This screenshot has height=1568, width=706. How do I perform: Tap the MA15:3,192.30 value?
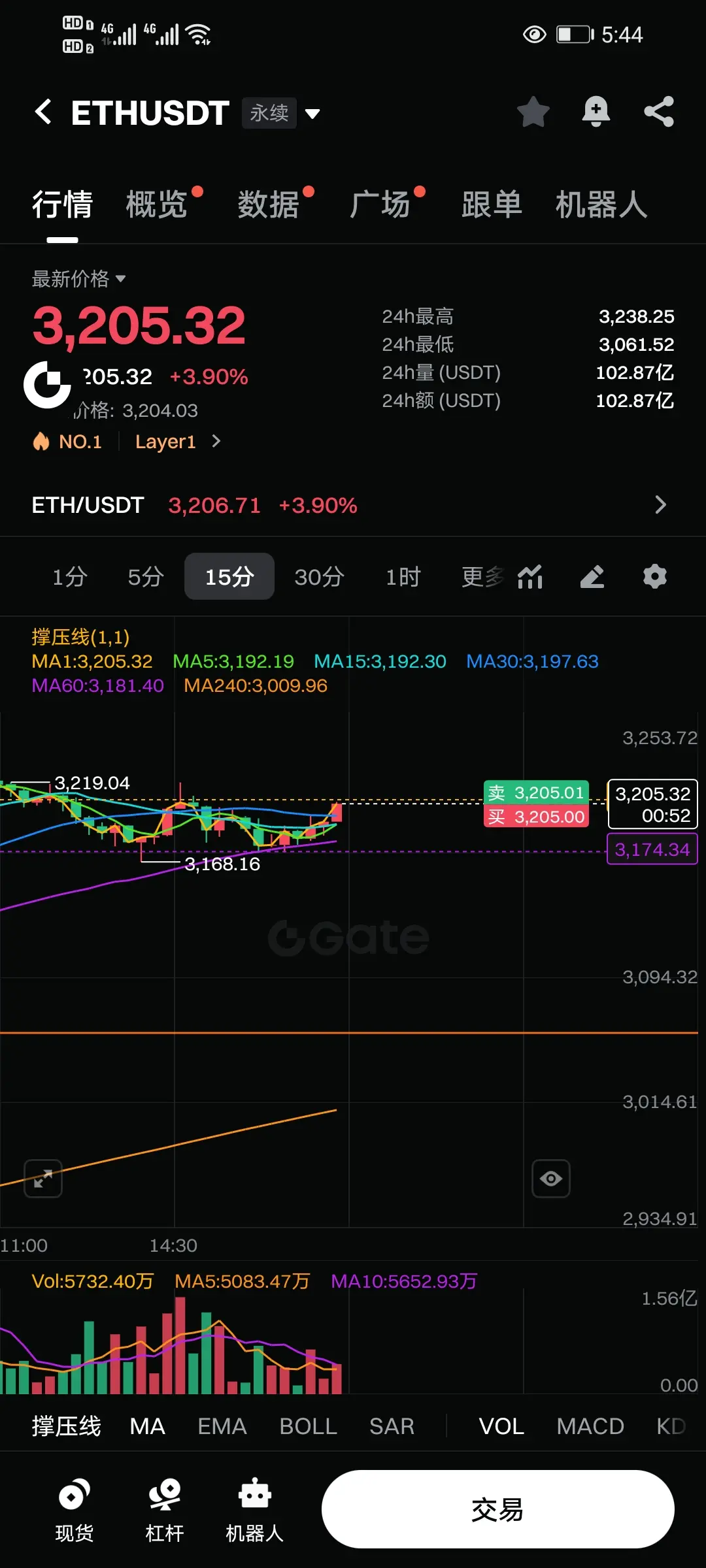pyautogui.click(x=380, y=661)
